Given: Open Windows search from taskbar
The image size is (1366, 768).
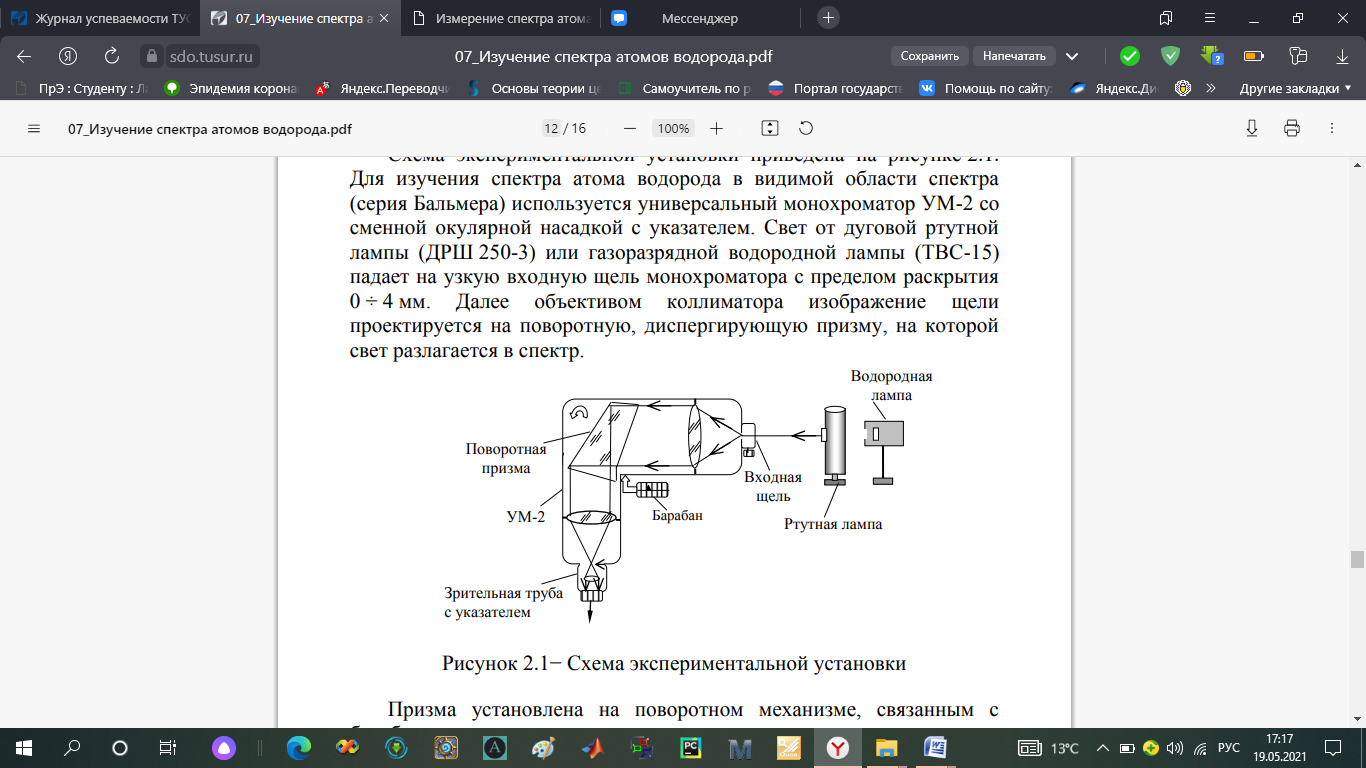Looking at the screenshot, I should click(x=72, y=748).
